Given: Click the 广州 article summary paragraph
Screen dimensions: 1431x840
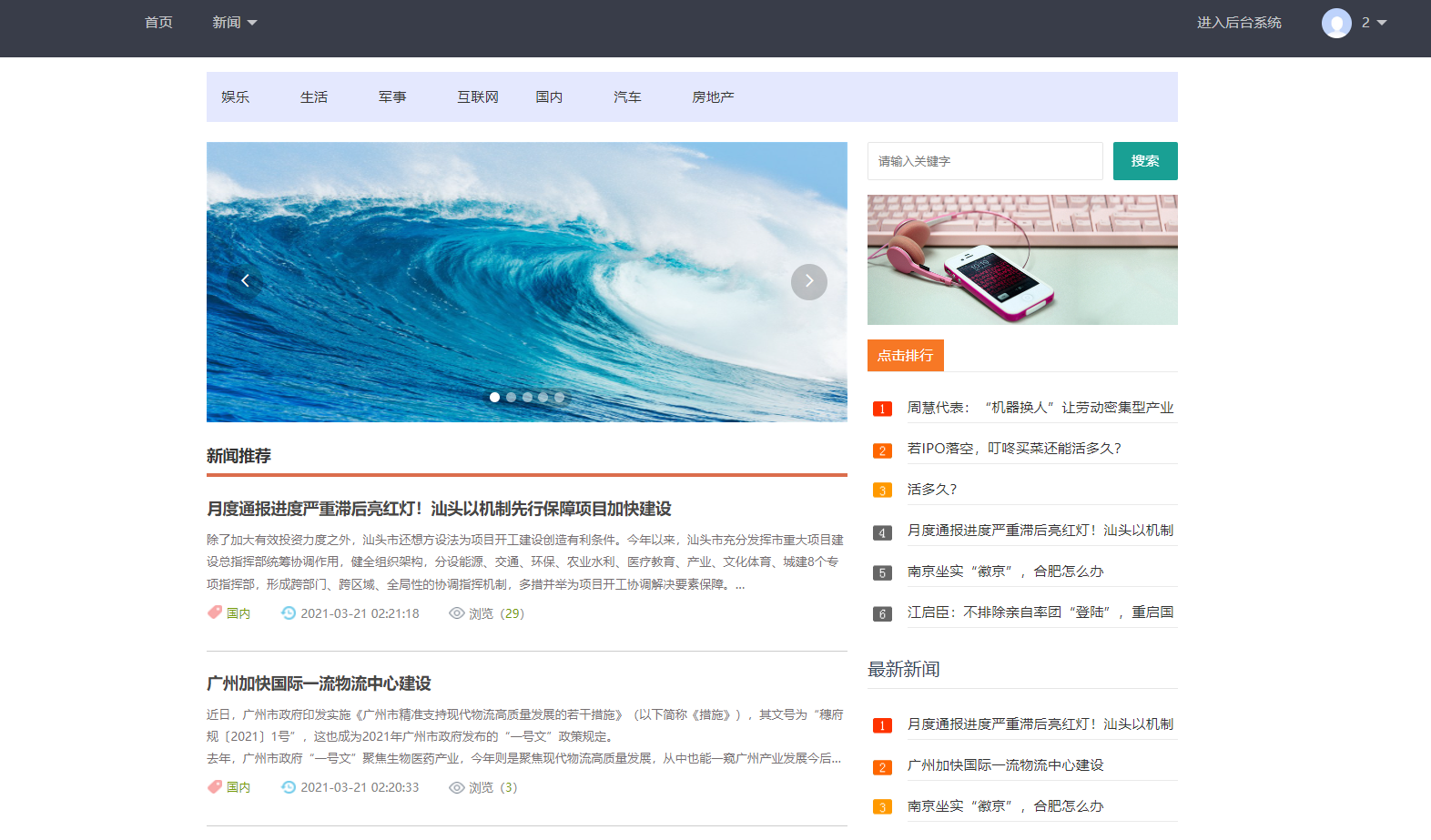Looking at the screenshot, I should (x=526, y=736).
